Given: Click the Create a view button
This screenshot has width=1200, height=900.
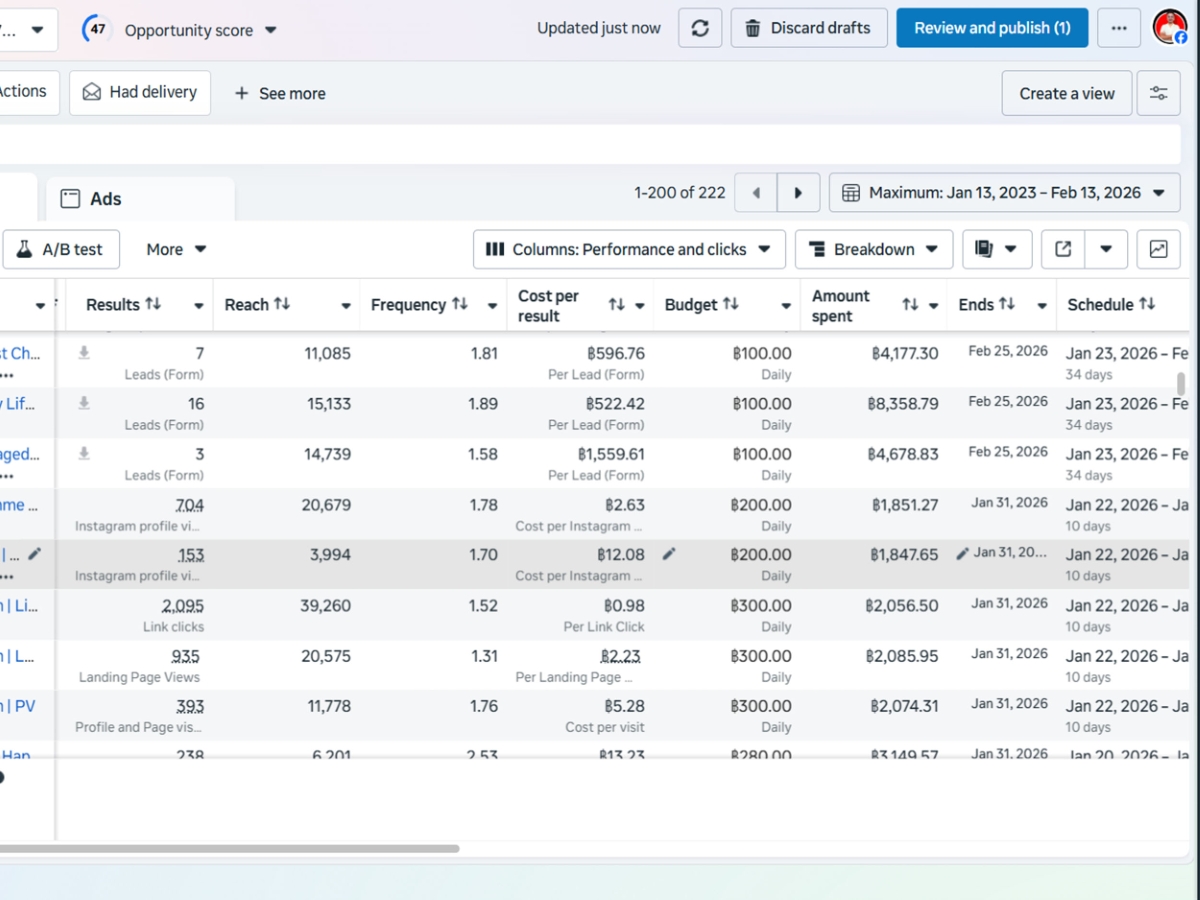Looking at the screenshot, I should click(x=1066, y=93).
